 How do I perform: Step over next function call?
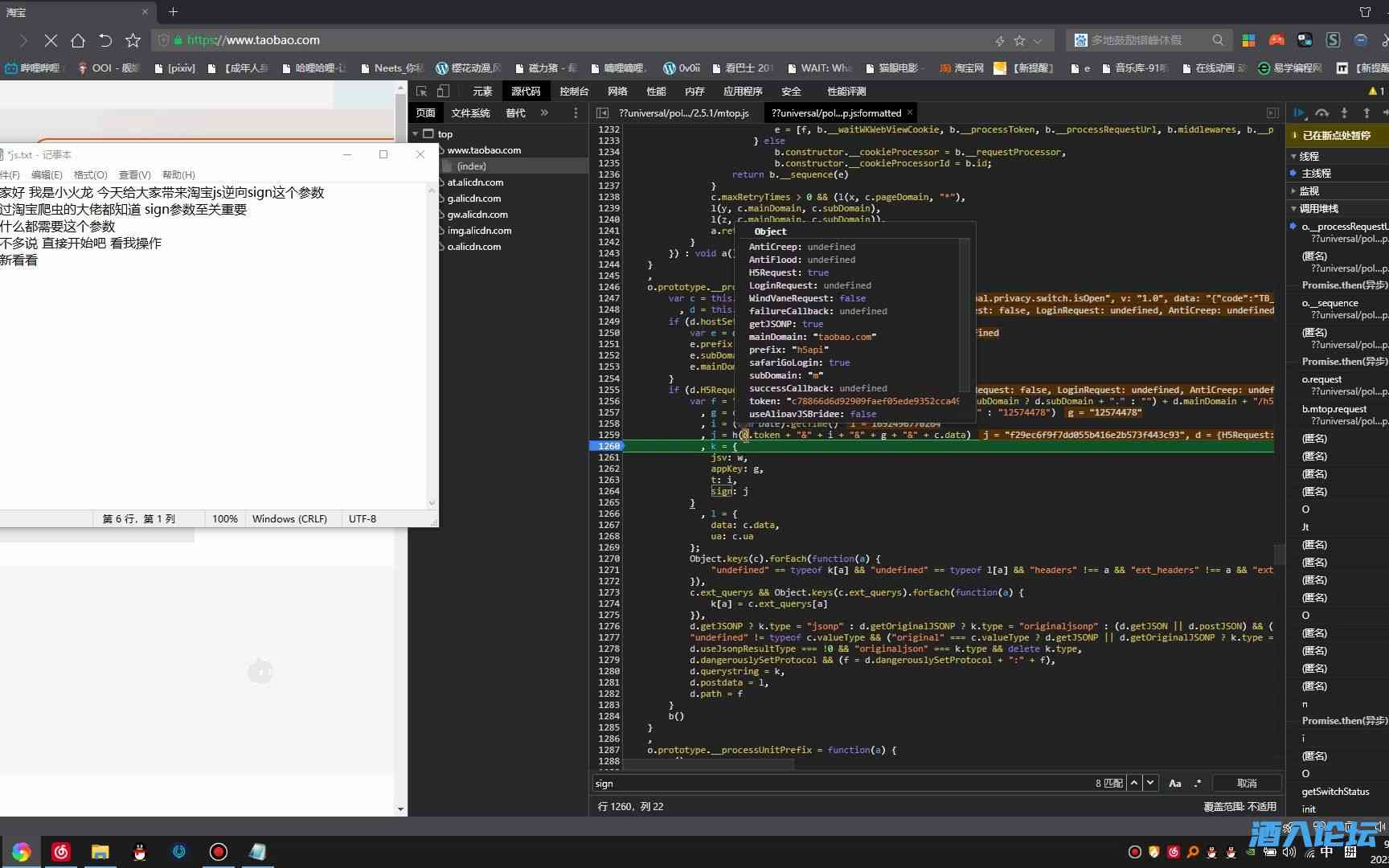coord(1321,113)
